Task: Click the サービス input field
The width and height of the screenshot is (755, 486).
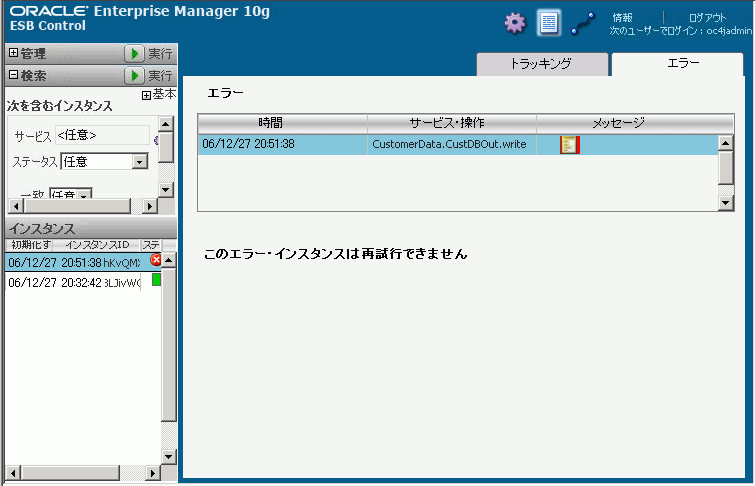Action: [x=103, y=135]
